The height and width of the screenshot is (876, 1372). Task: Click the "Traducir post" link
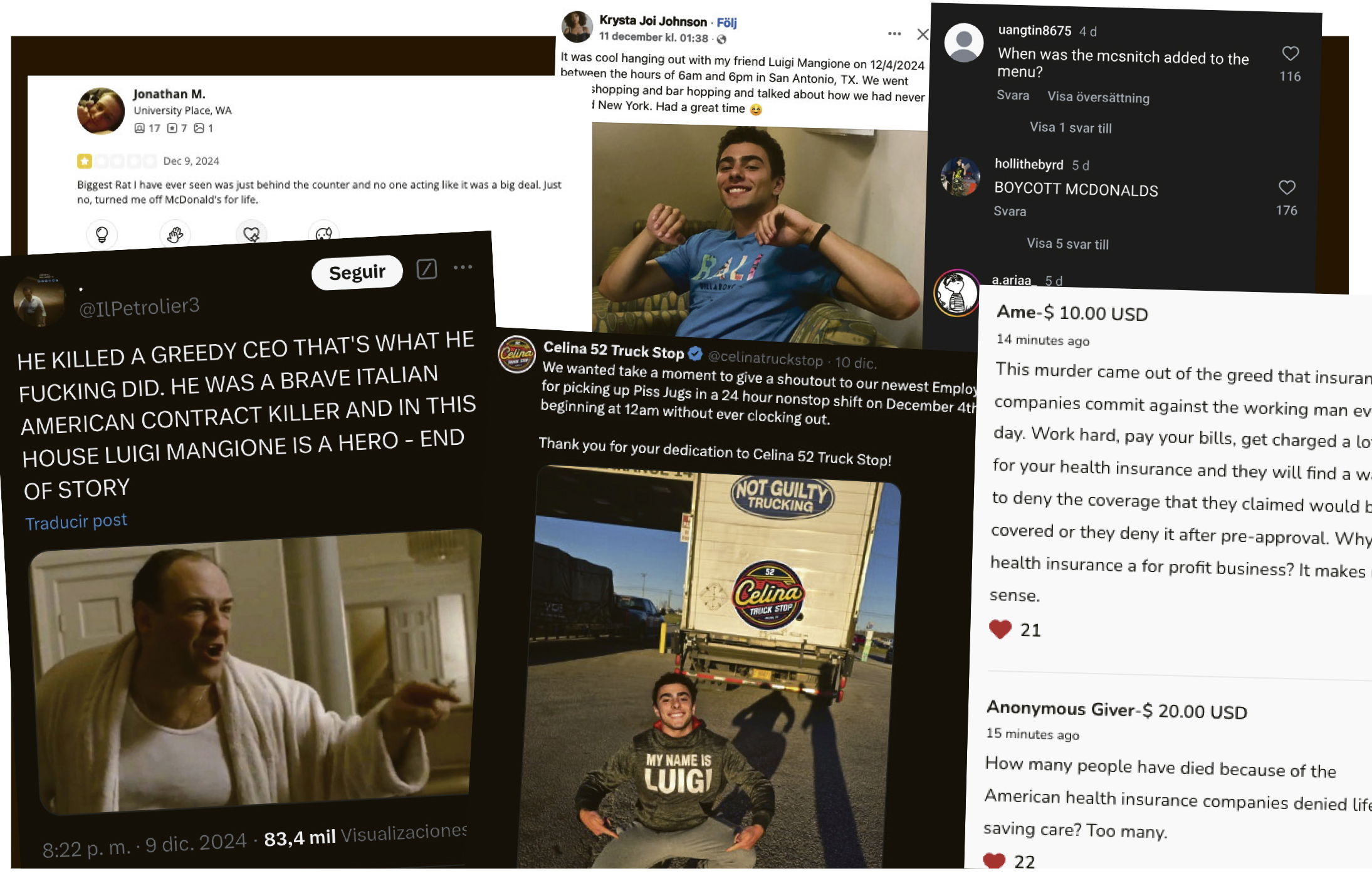pos(76,521)
